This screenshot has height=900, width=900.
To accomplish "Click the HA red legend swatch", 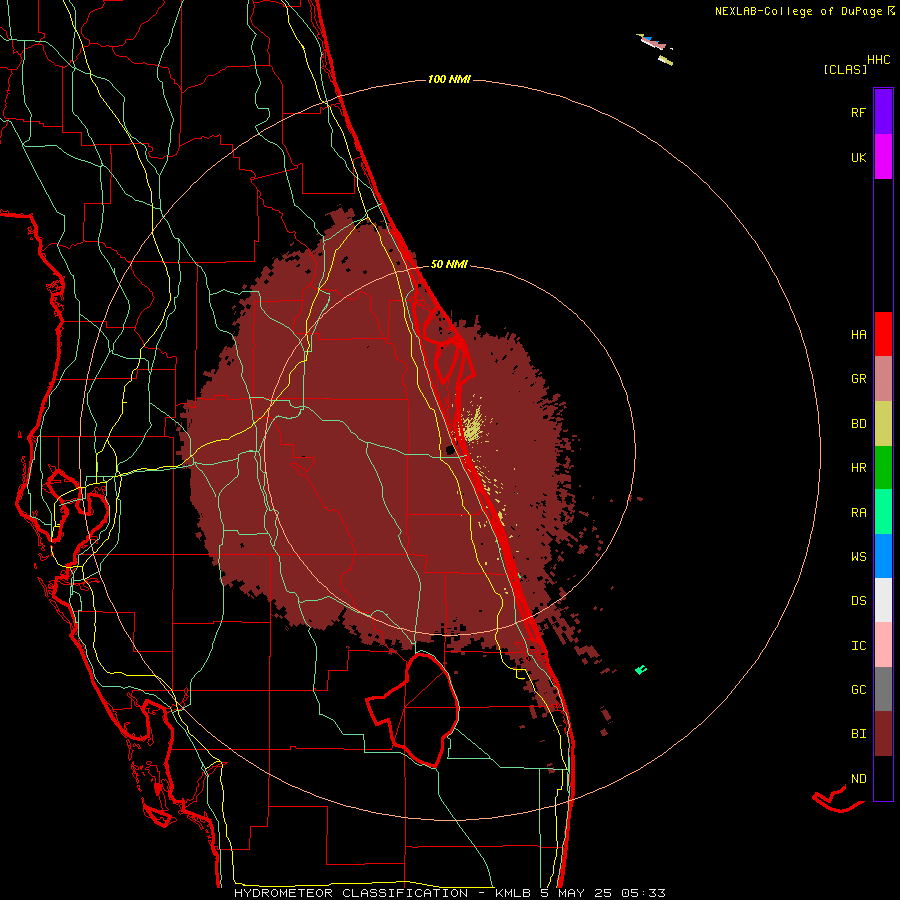I will tap(883, 334).
